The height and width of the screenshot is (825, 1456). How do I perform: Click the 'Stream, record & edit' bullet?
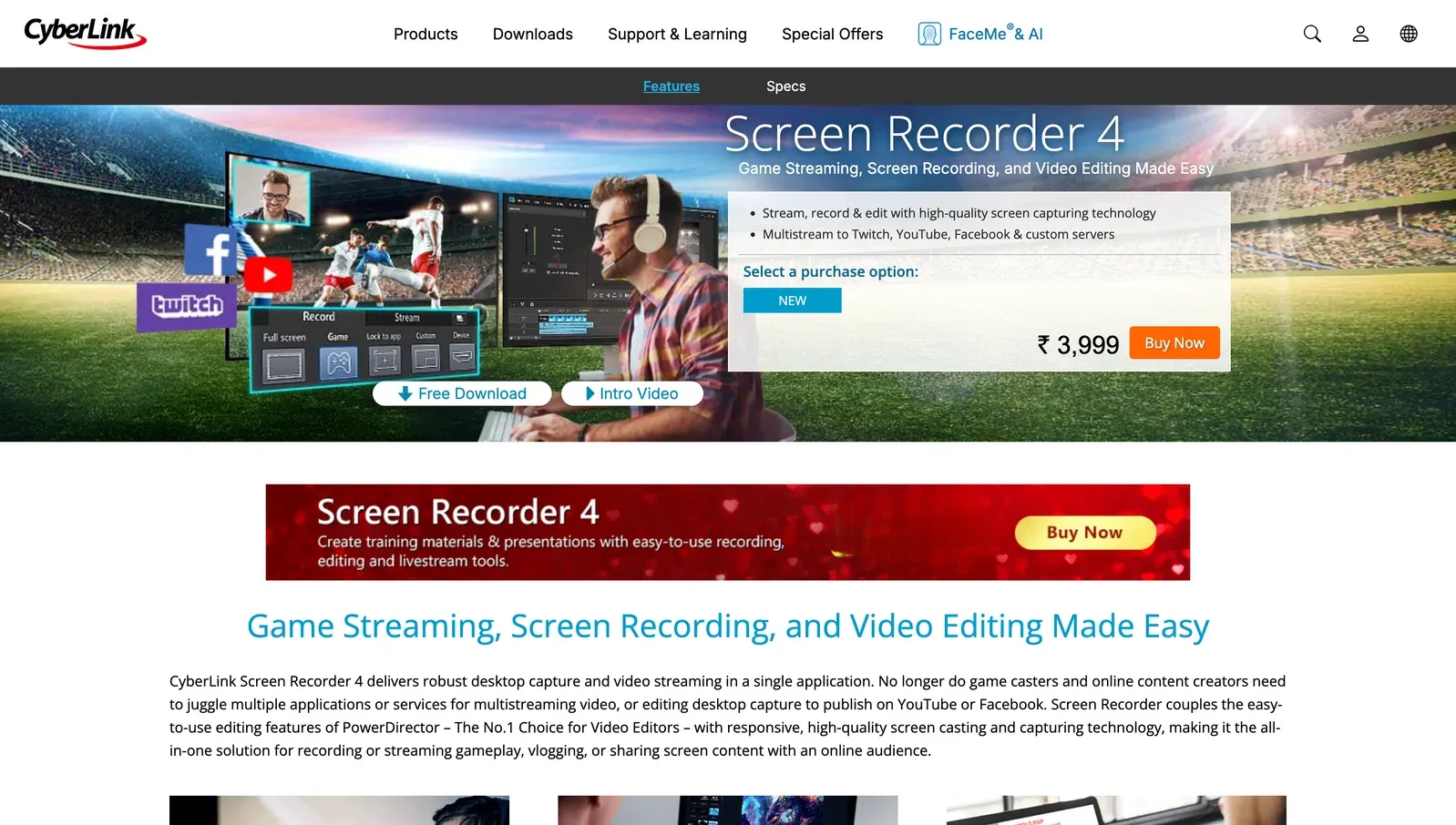tap(959, 213)
